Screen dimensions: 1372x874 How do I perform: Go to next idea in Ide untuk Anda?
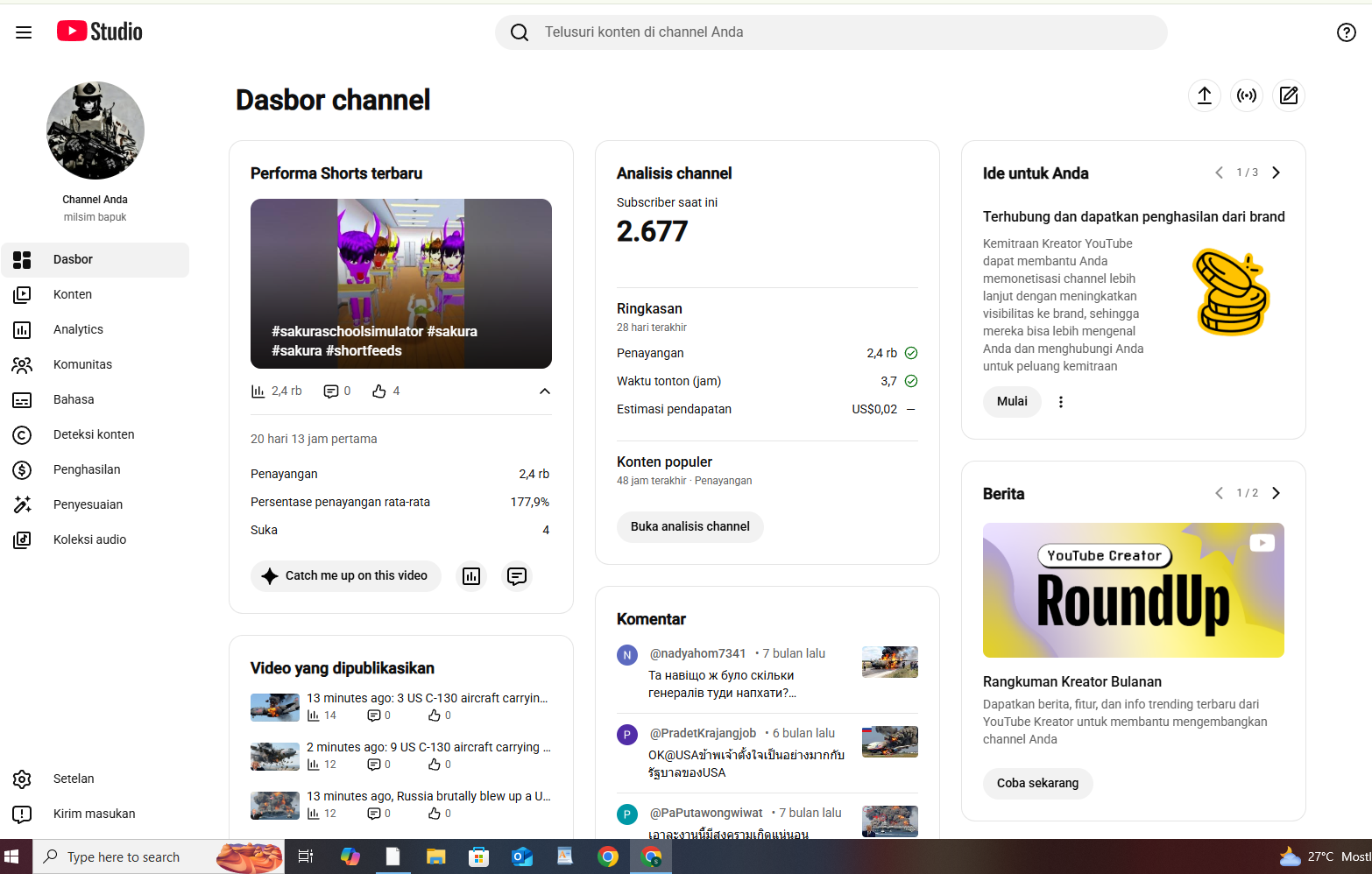(x=1276, y=173)
